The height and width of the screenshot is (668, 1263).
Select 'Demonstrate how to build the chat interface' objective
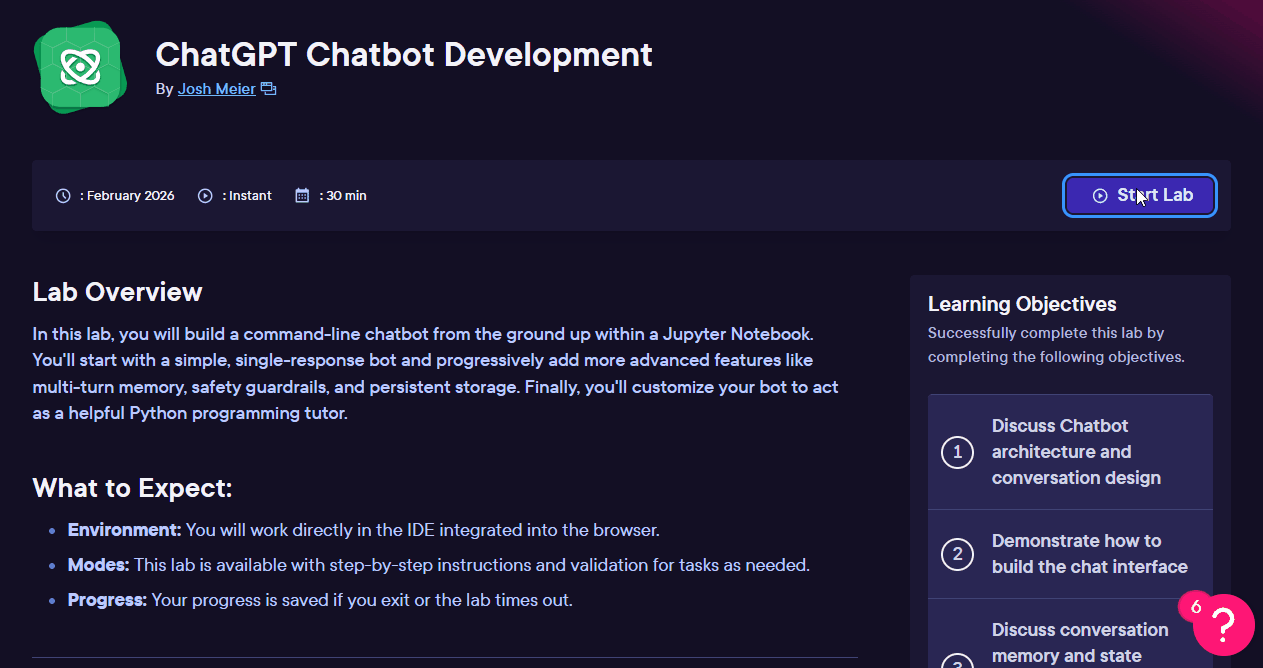click(x=1070, y=554)
